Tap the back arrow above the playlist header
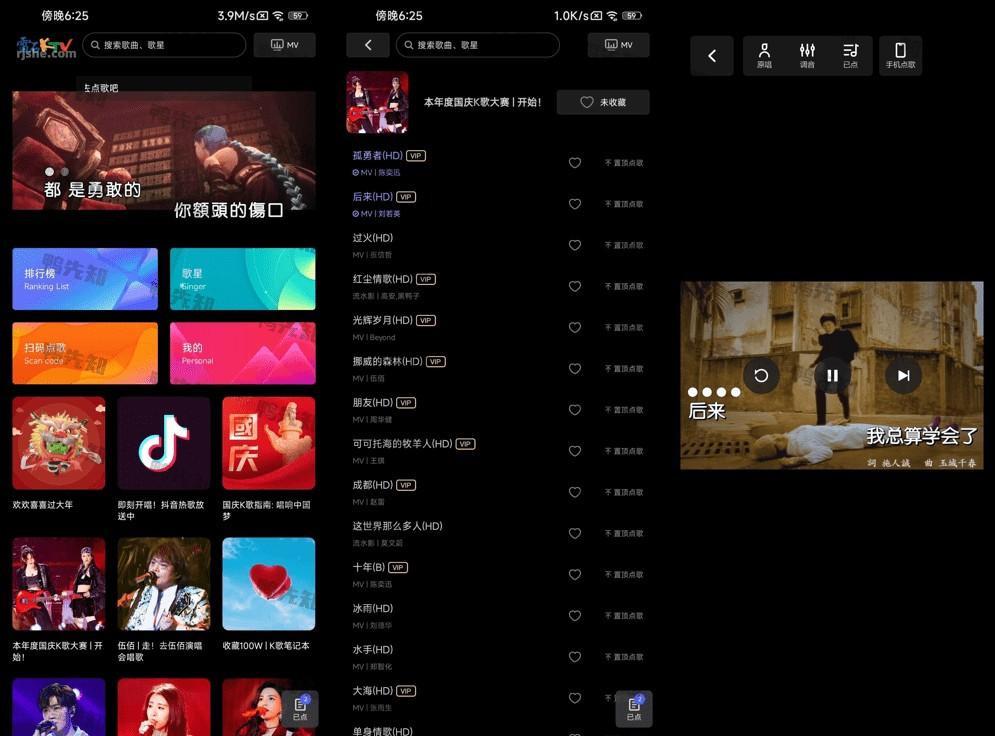This screenshot has height=736, width=995. pos(368,44)
